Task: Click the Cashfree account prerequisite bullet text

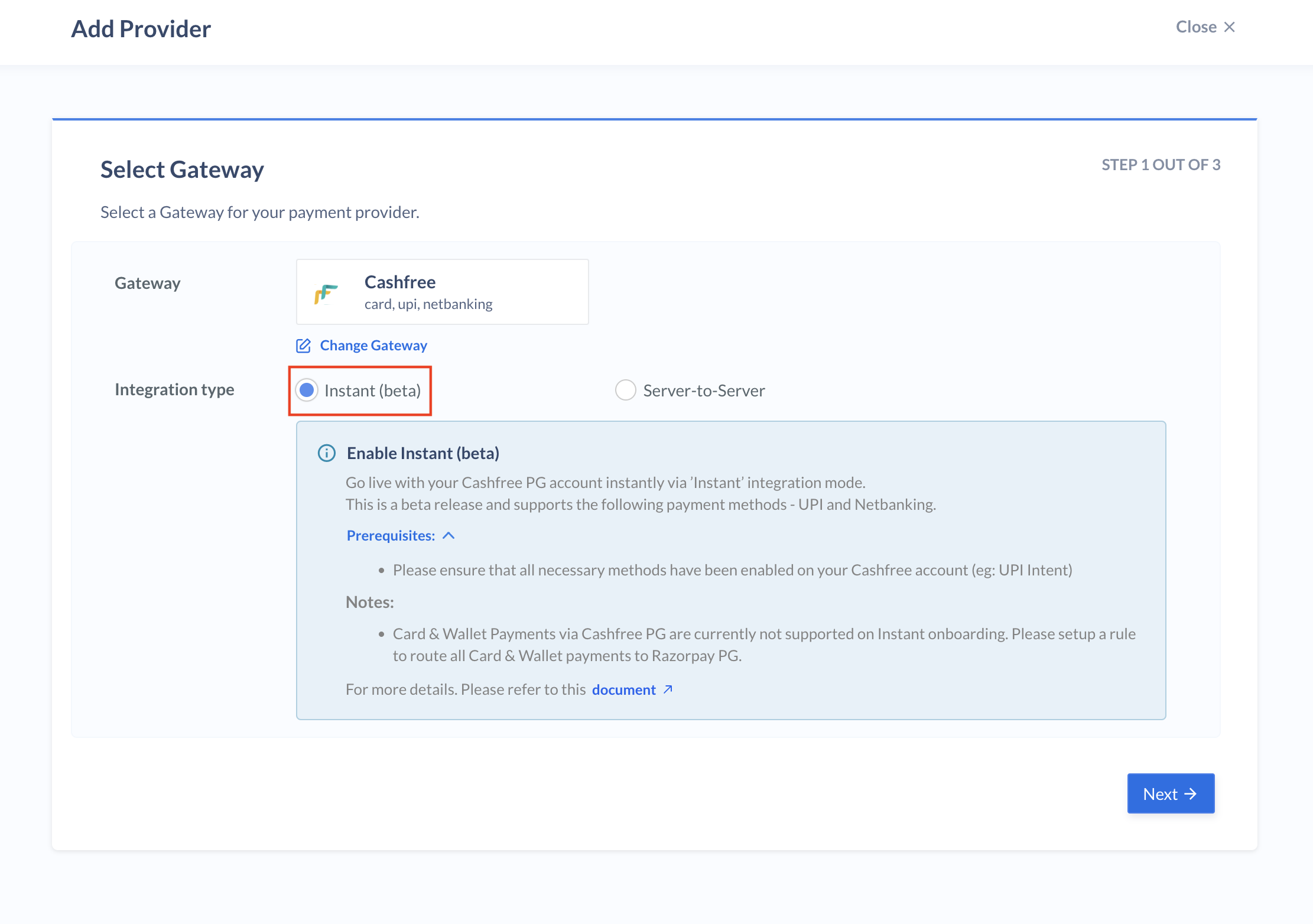Action: tap(733, 570)
